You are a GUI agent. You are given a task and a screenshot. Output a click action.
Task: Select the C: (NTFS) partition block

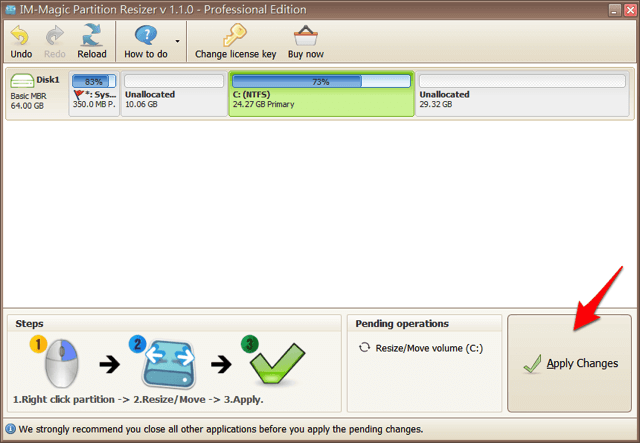[x=322, y=94]
